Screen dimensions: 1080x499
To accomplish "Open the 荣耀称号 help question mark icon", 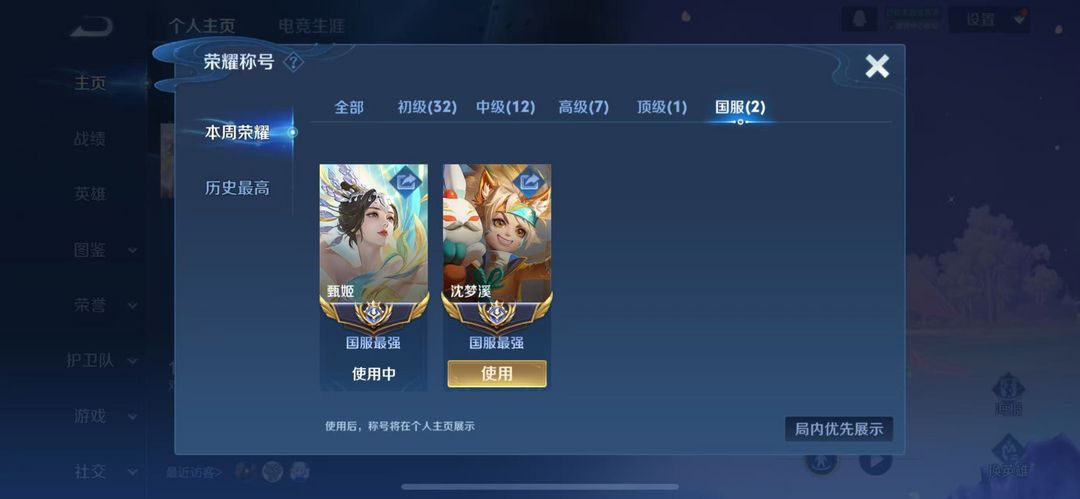I will (x=293, y=63).
